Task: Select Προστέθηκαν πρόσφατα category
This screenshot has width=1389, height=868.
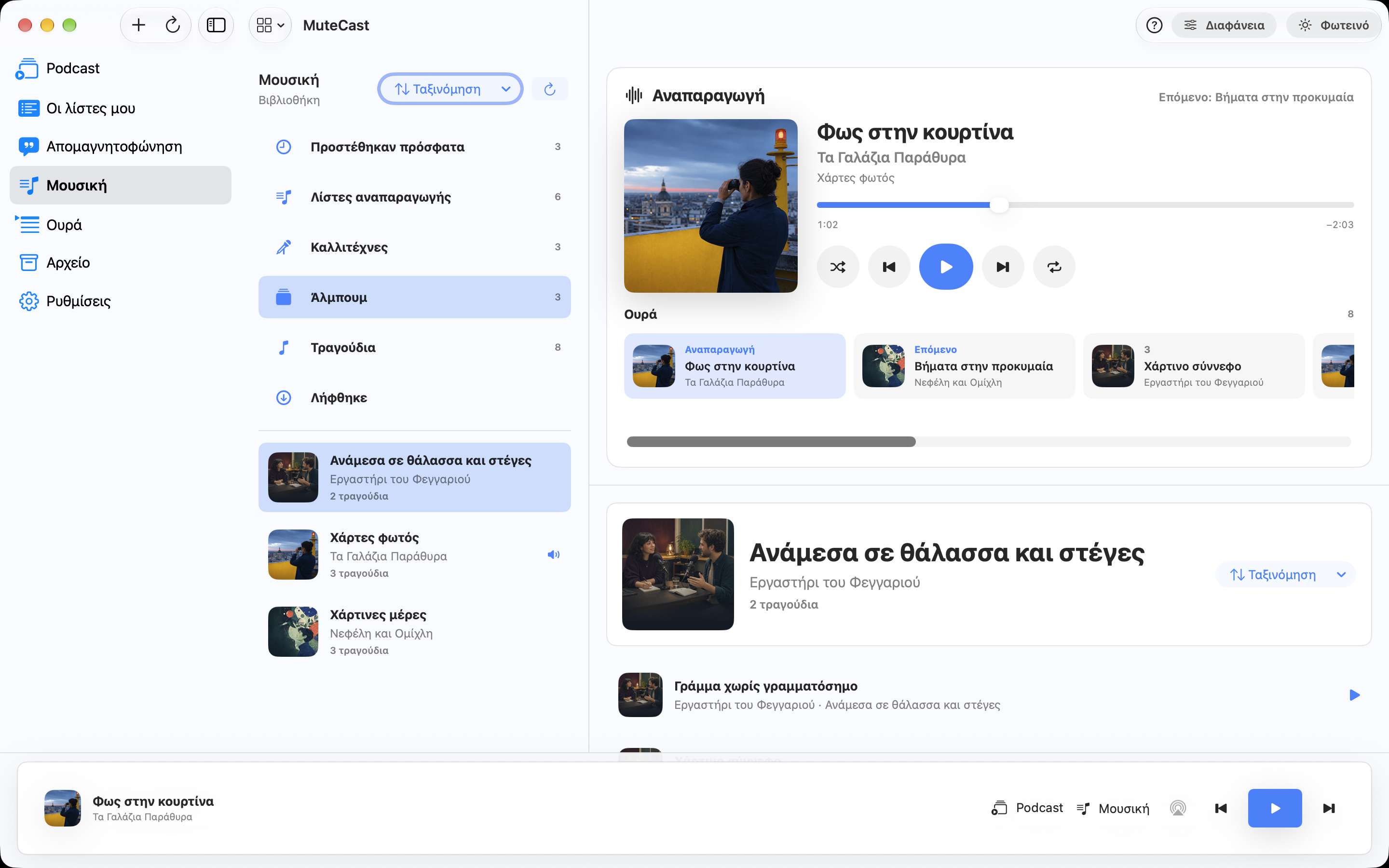Action: coord(414,147)
